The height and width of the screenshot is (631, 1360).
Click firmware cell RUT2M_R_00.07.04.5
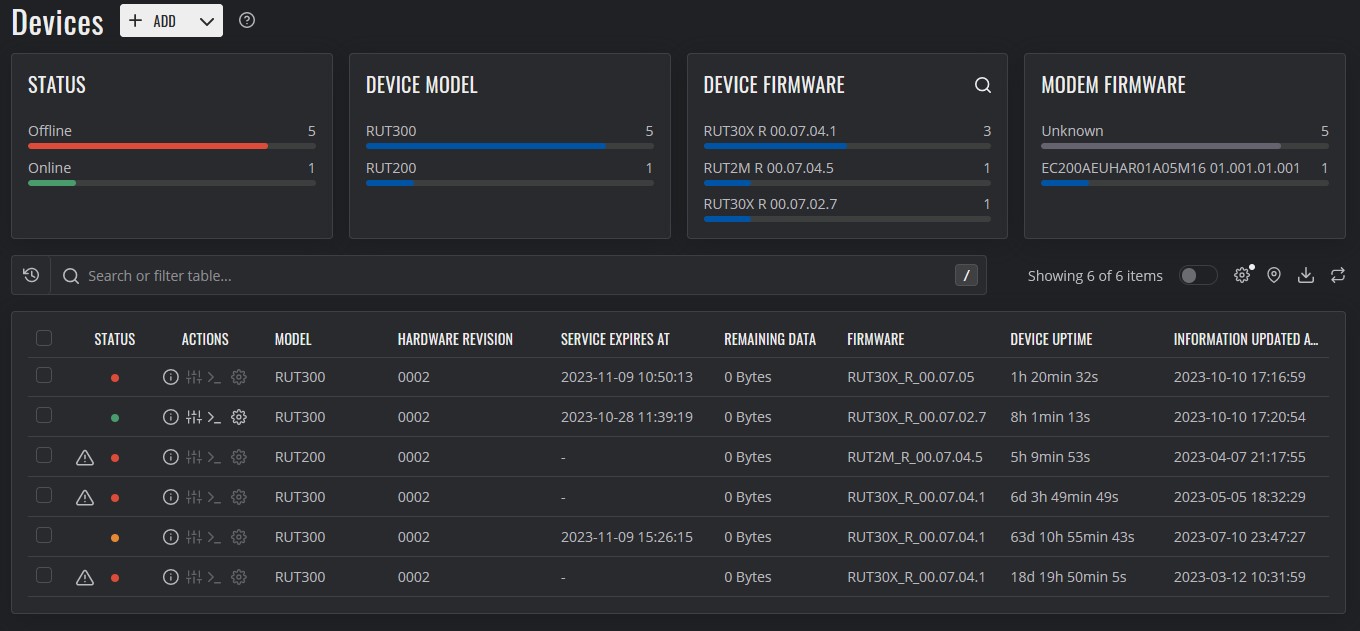coord(915,457)
